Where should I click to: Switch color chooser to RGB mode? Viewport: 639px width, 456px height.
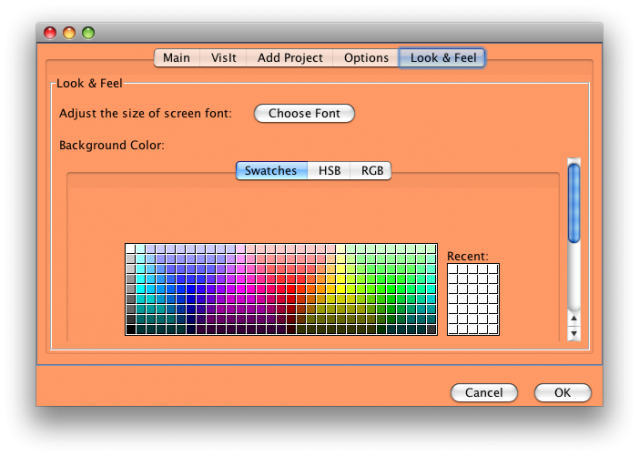(372, 171)
